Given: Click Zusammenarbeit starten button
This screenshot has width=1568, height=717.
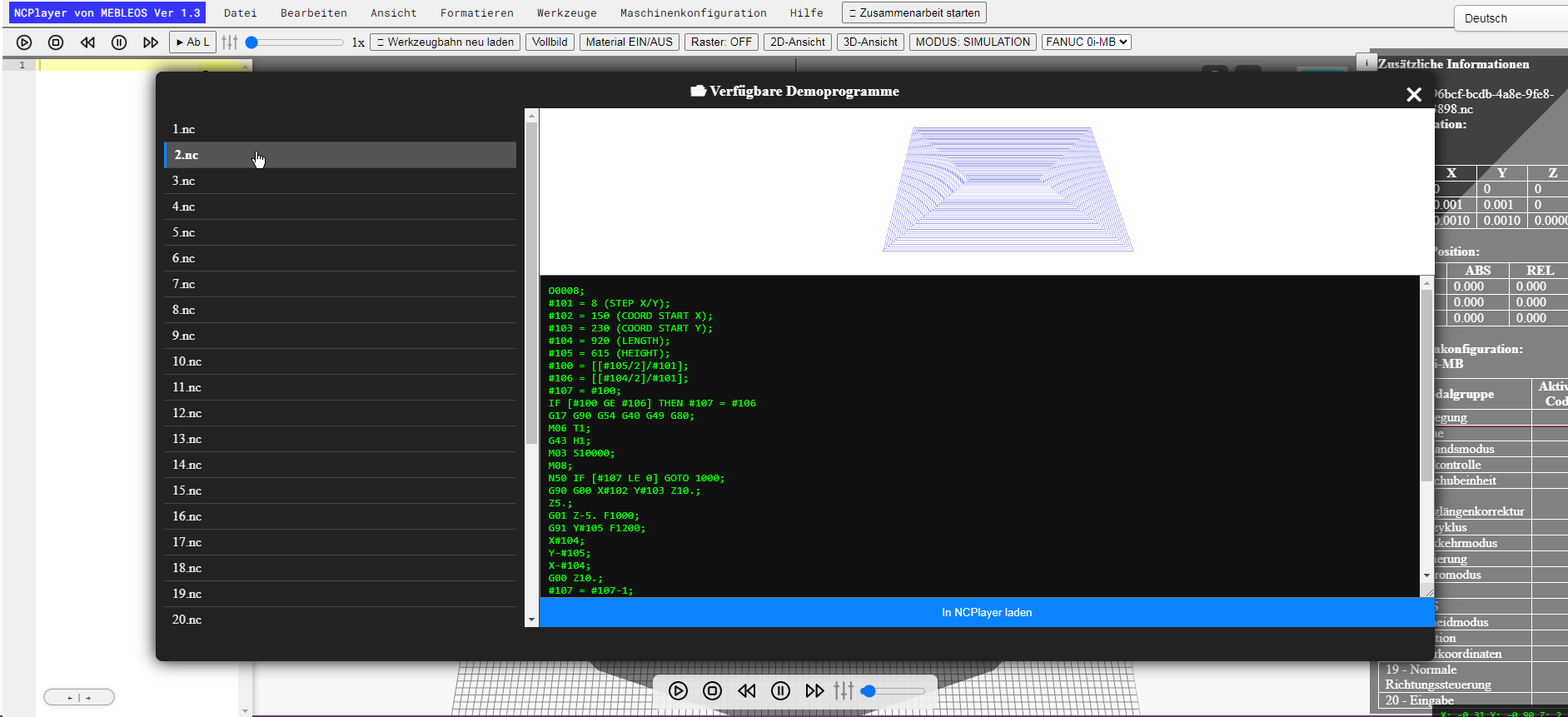Looking at the screenshot, I should pos(914,12).
